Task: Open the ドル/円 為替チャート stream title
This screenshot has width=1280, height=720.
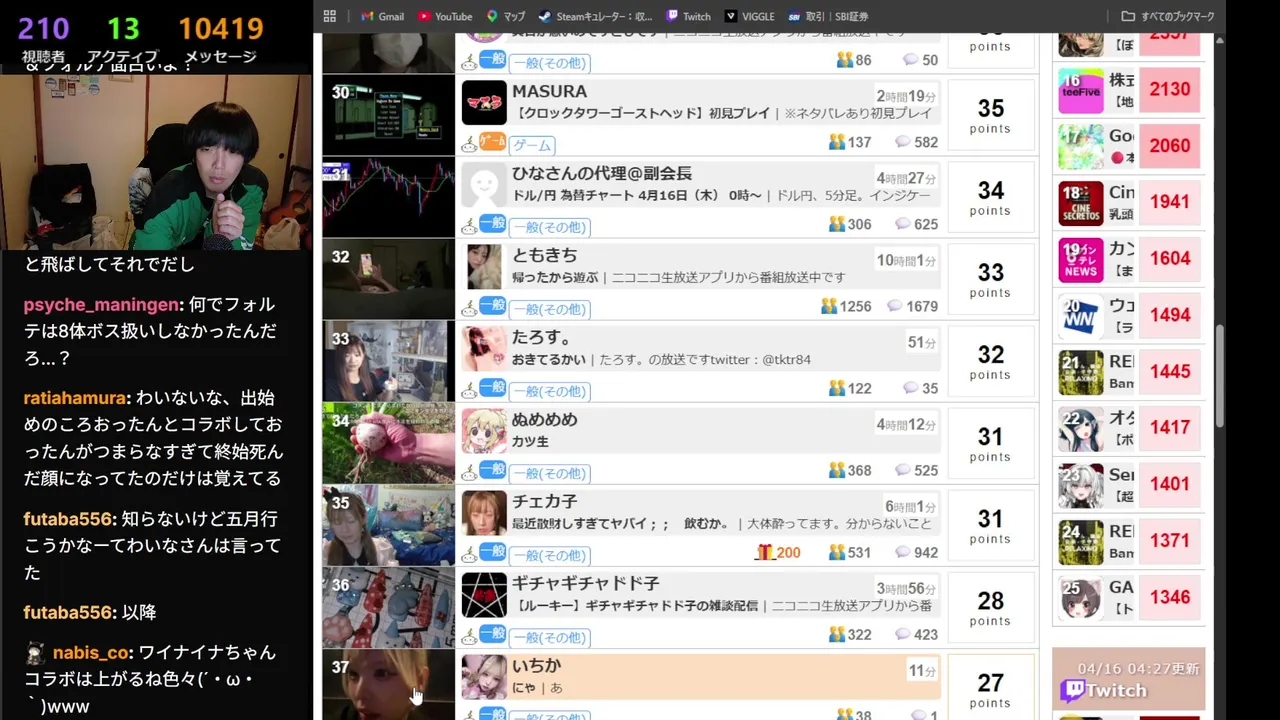Action: (x=636, y=196)
